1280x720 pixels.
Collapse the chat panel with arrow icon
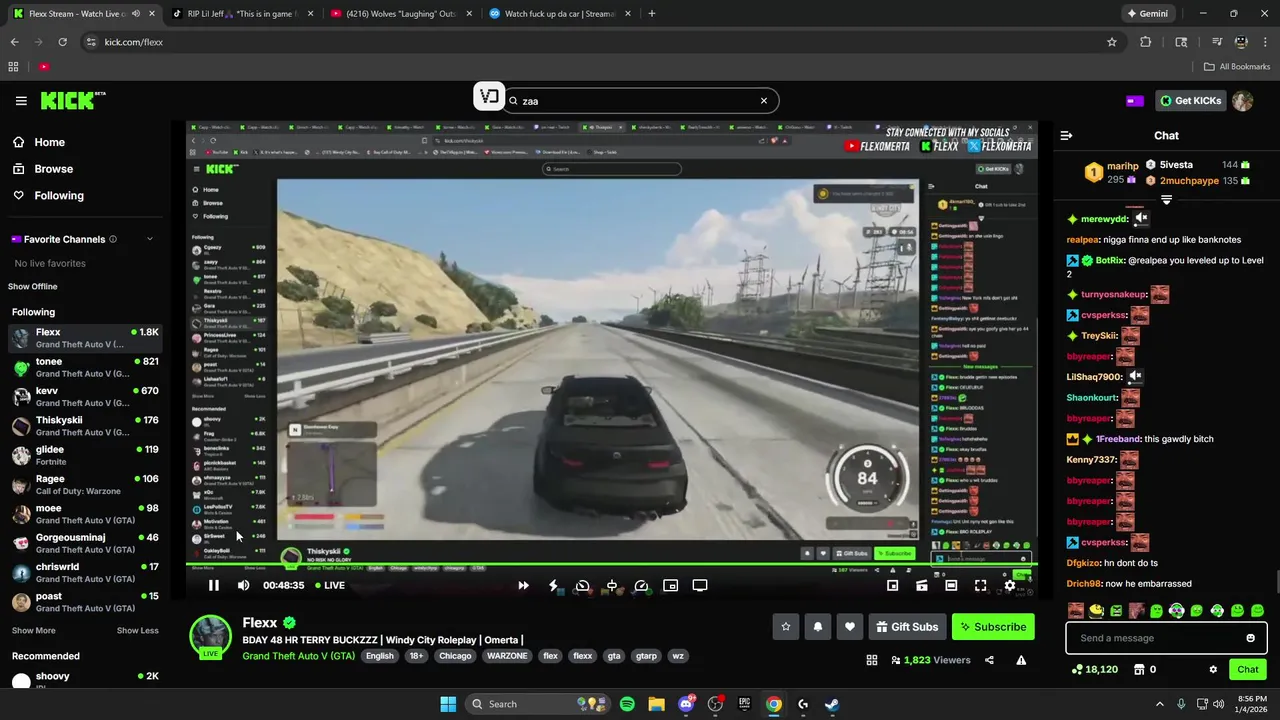[1066, 135]
